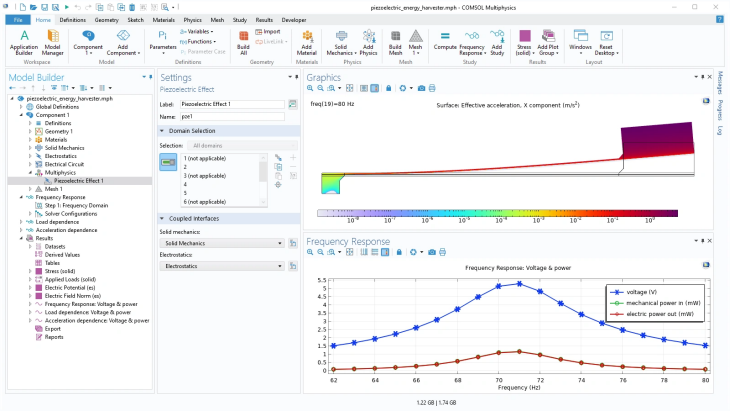This screenshot has width=730, height=411.
Task: Toggle the domain selection activation button
Action: pos(168,162)
